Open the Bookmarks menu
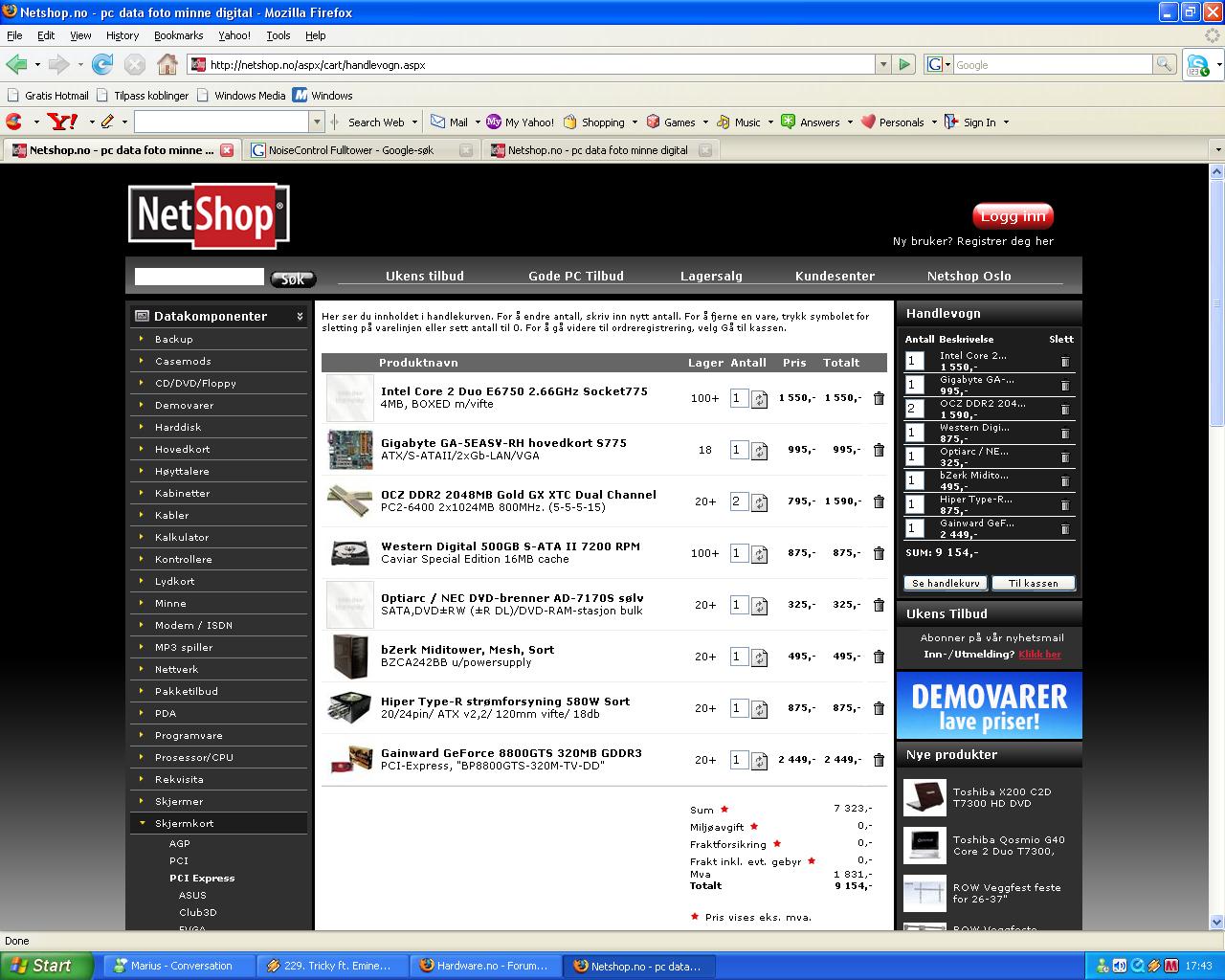The height and width of the screenshot is (980, 1225). [x=178, y=35]
